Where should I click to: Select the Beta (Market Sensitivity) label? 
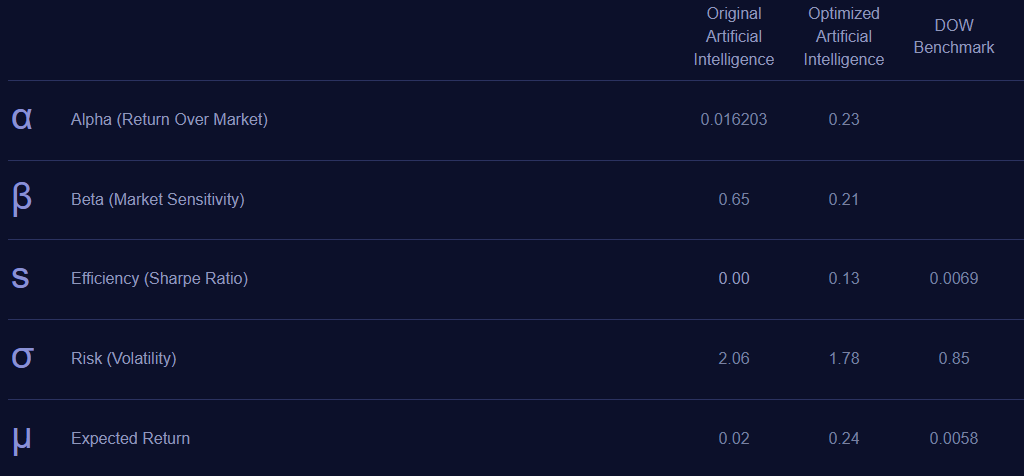tap(157, 199)
